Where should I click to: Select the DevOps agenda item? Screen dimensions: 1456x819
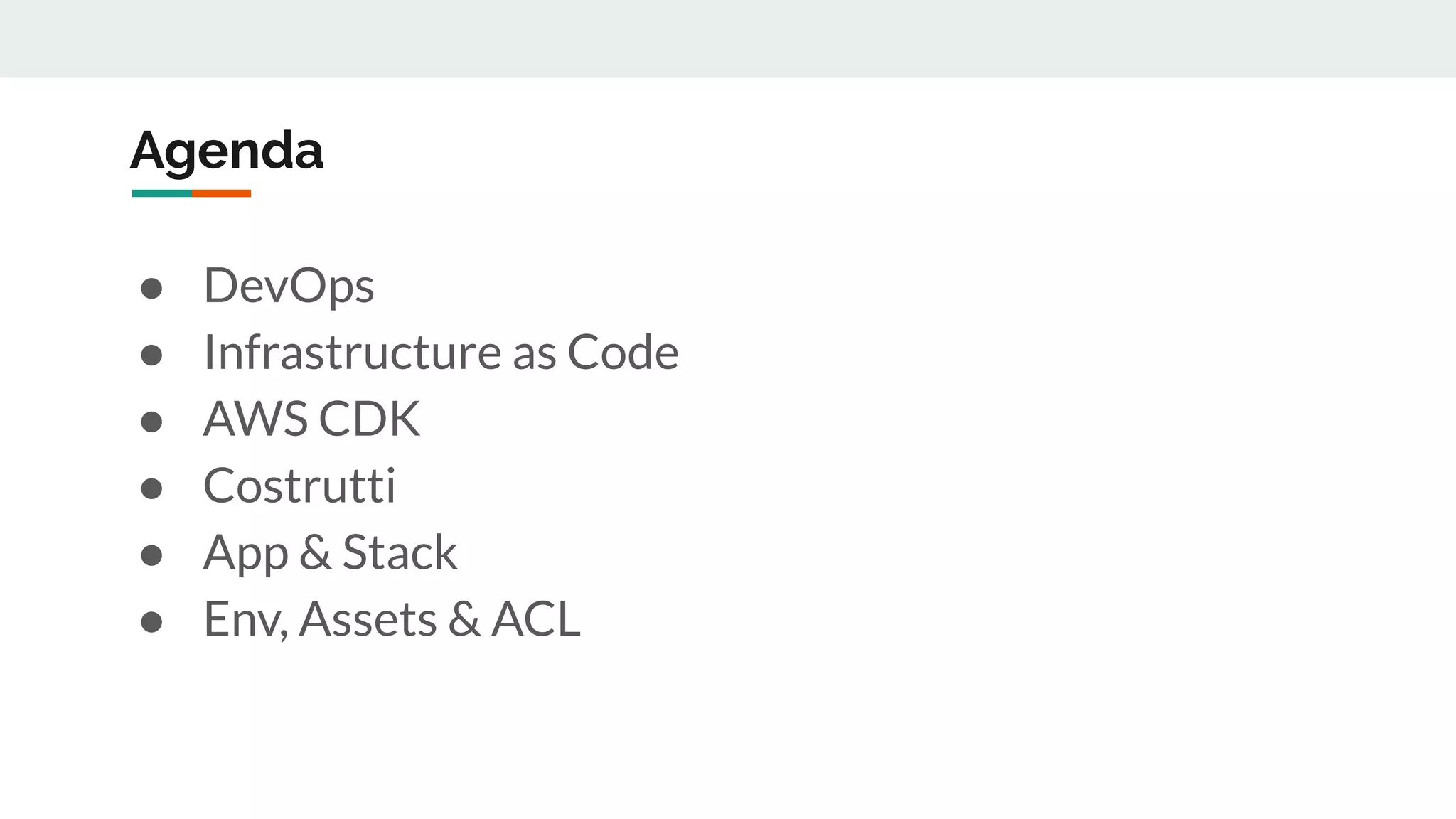(x=289, y=286)
